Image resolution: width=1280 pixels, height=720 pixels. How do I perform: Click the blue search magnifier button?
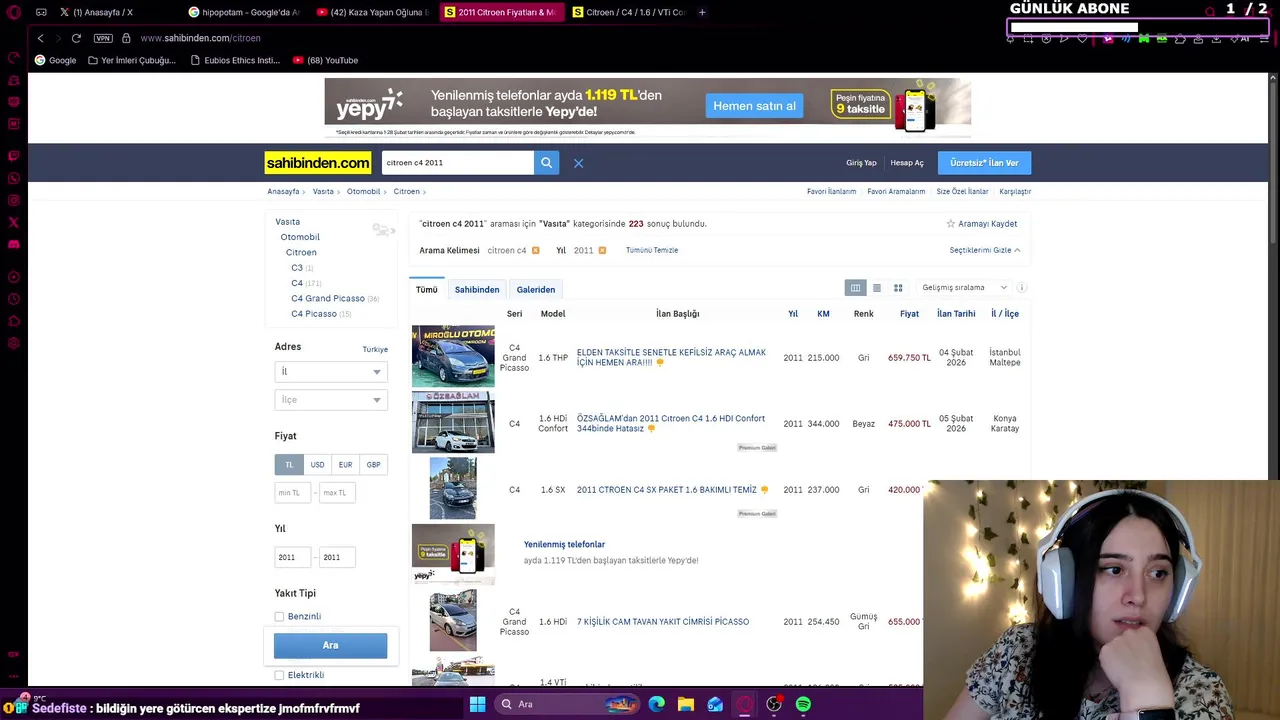(x=546, y=163)
